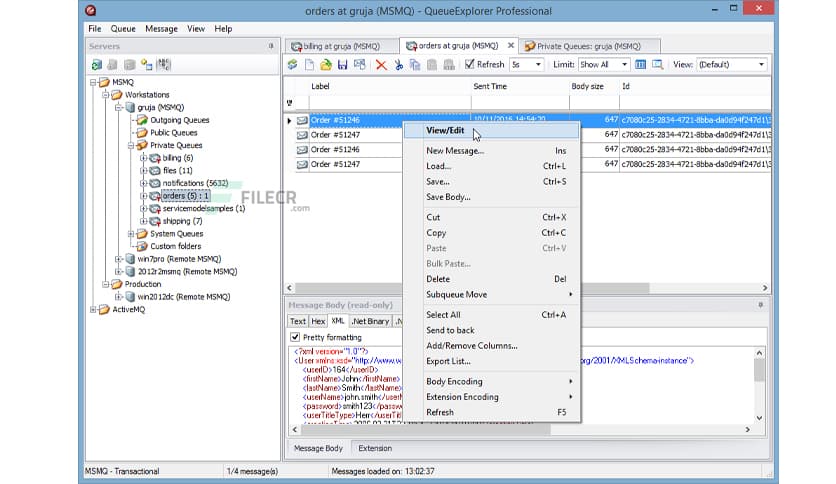
Task: Click the save floppy disk toolbar icon
Action: pyautogui.click(x=343, y=64)
